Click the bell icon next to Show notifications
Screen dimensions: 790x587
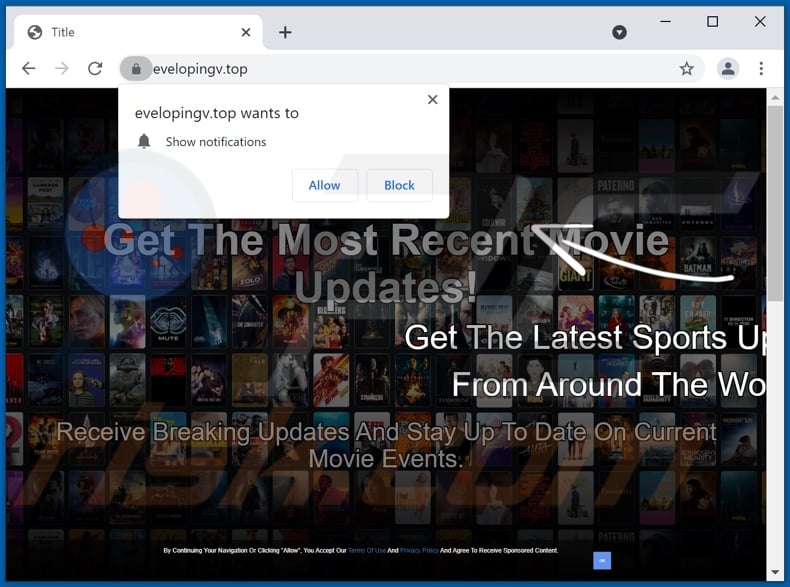click(144, 142)
